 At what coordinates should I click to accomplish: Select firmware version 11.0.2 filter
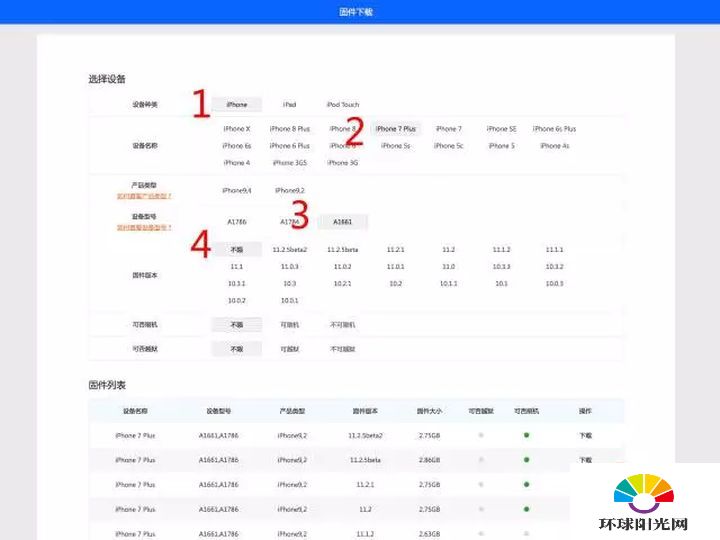coord(343,267)
